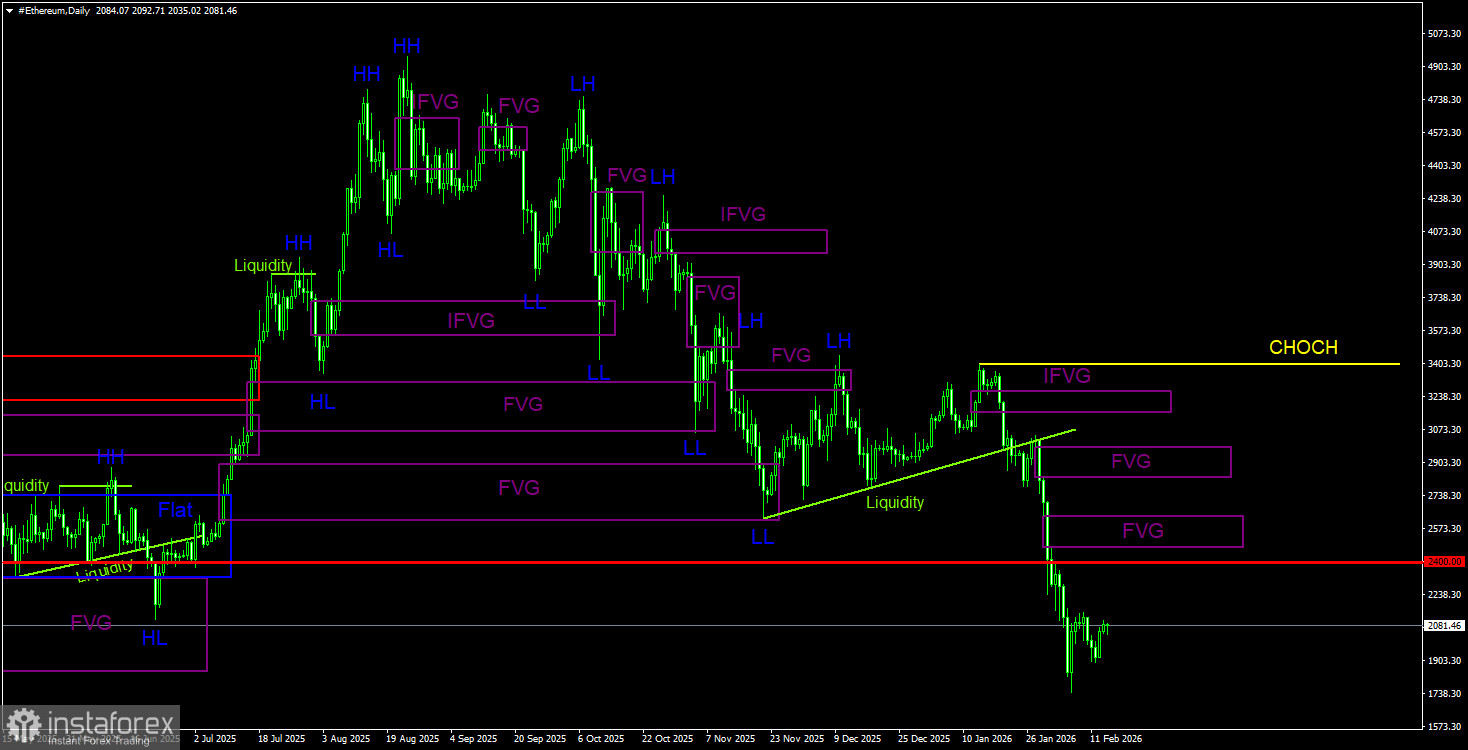Click the 3 Aug 2025 date label
Screen dimensions: 1468x750
point(346,739)
